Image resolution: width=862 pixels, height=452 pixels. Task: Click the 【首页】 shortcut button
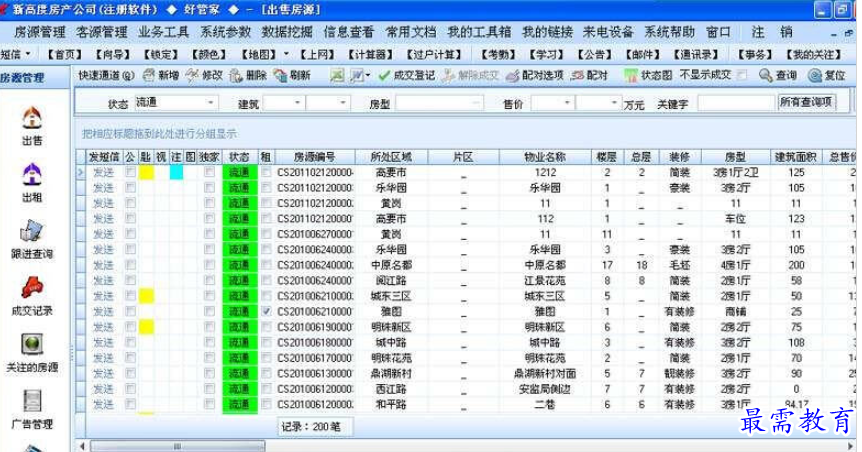[x=64, y=54]
